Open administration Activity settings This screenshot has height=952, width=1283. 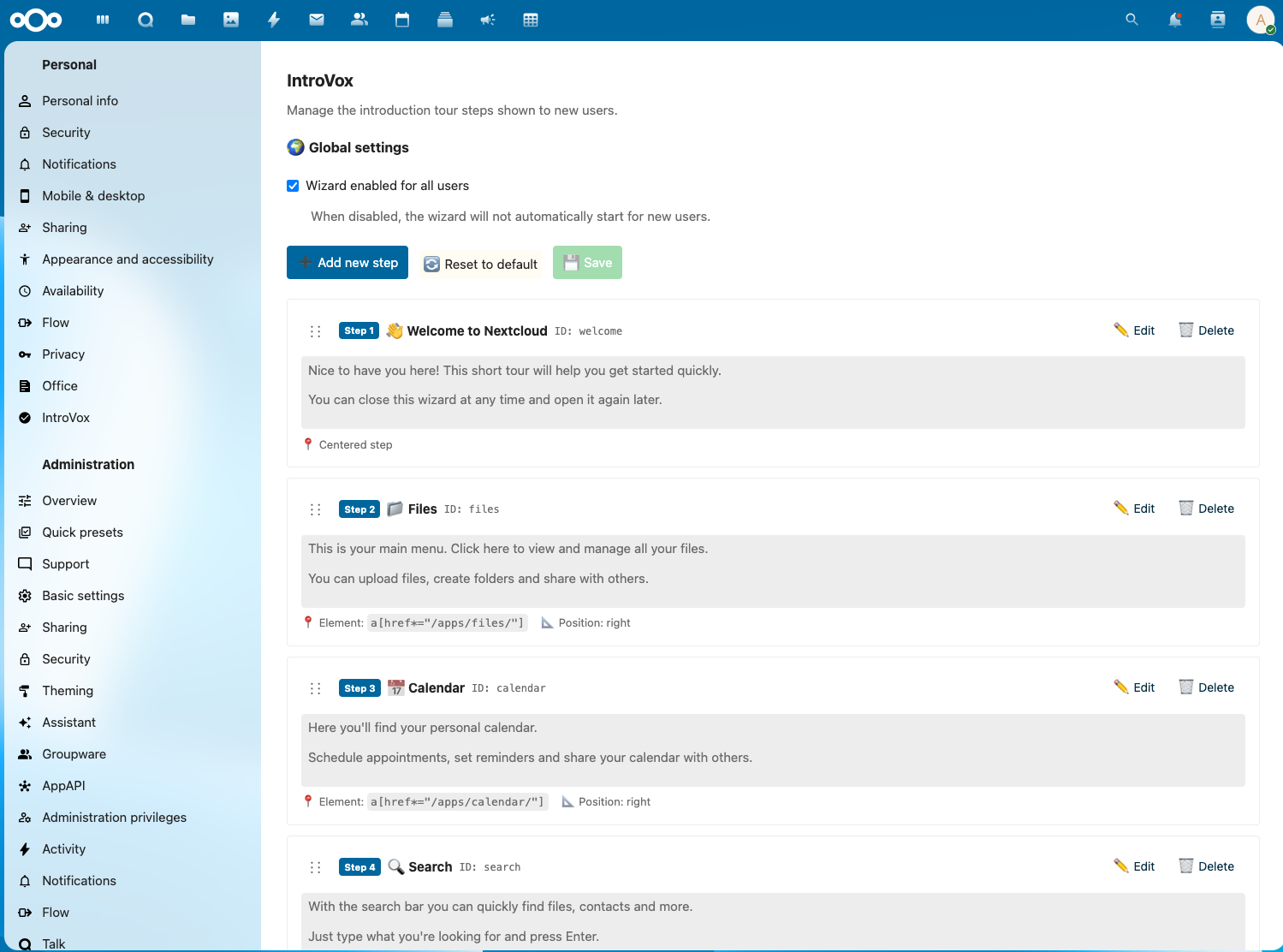133,849
